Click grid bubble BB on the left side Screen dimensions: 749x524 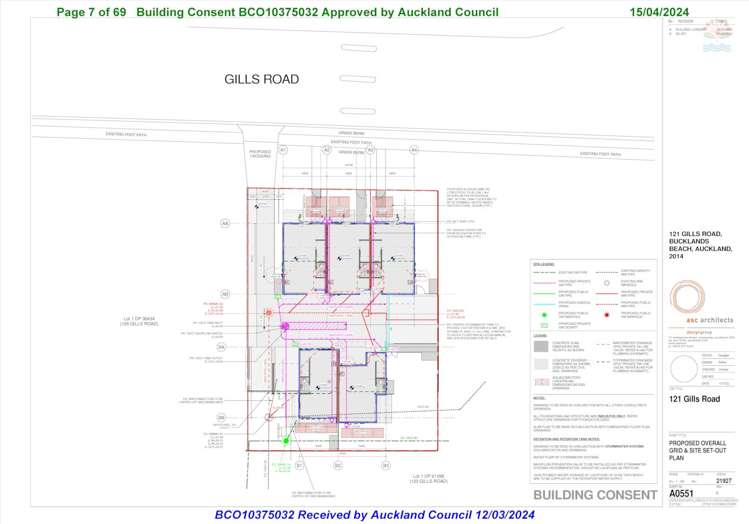pos(221,417)
